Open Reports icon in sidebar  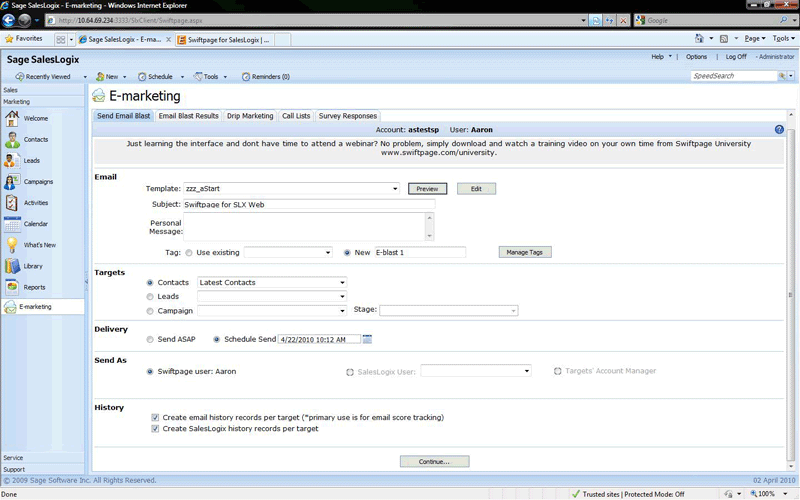pyautogui.click(x=12, y=287)
